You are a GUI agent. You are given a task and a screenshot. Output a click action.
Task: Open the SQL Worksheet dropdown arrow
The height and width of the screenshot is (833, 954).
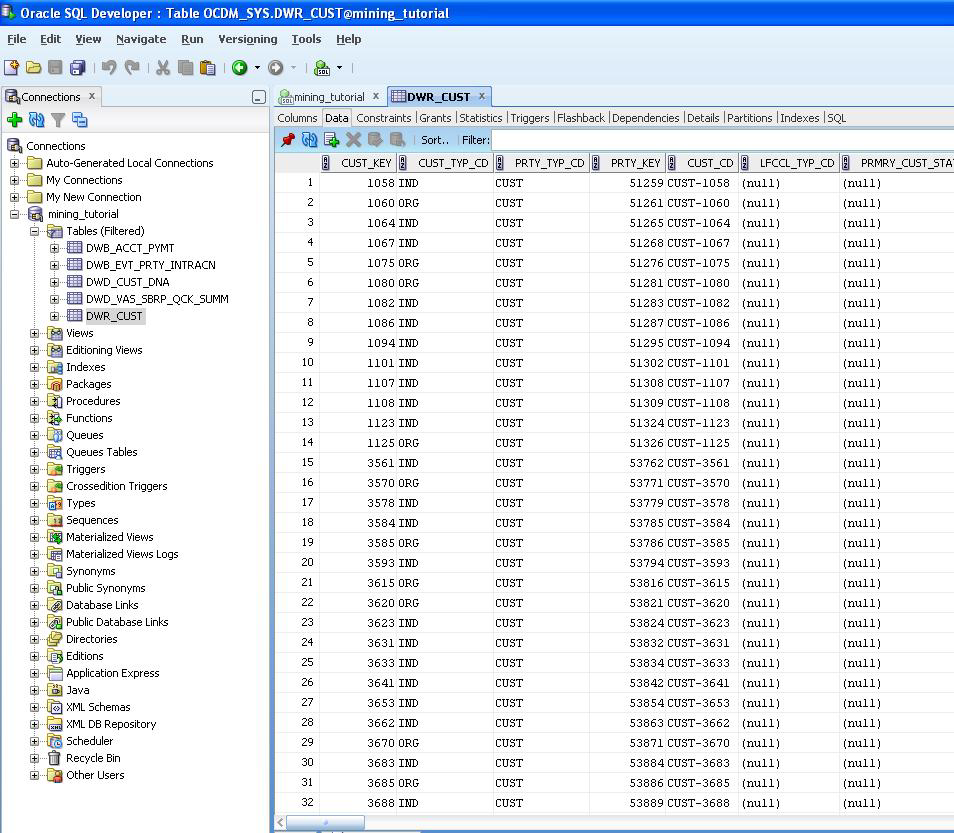point(339,68)
